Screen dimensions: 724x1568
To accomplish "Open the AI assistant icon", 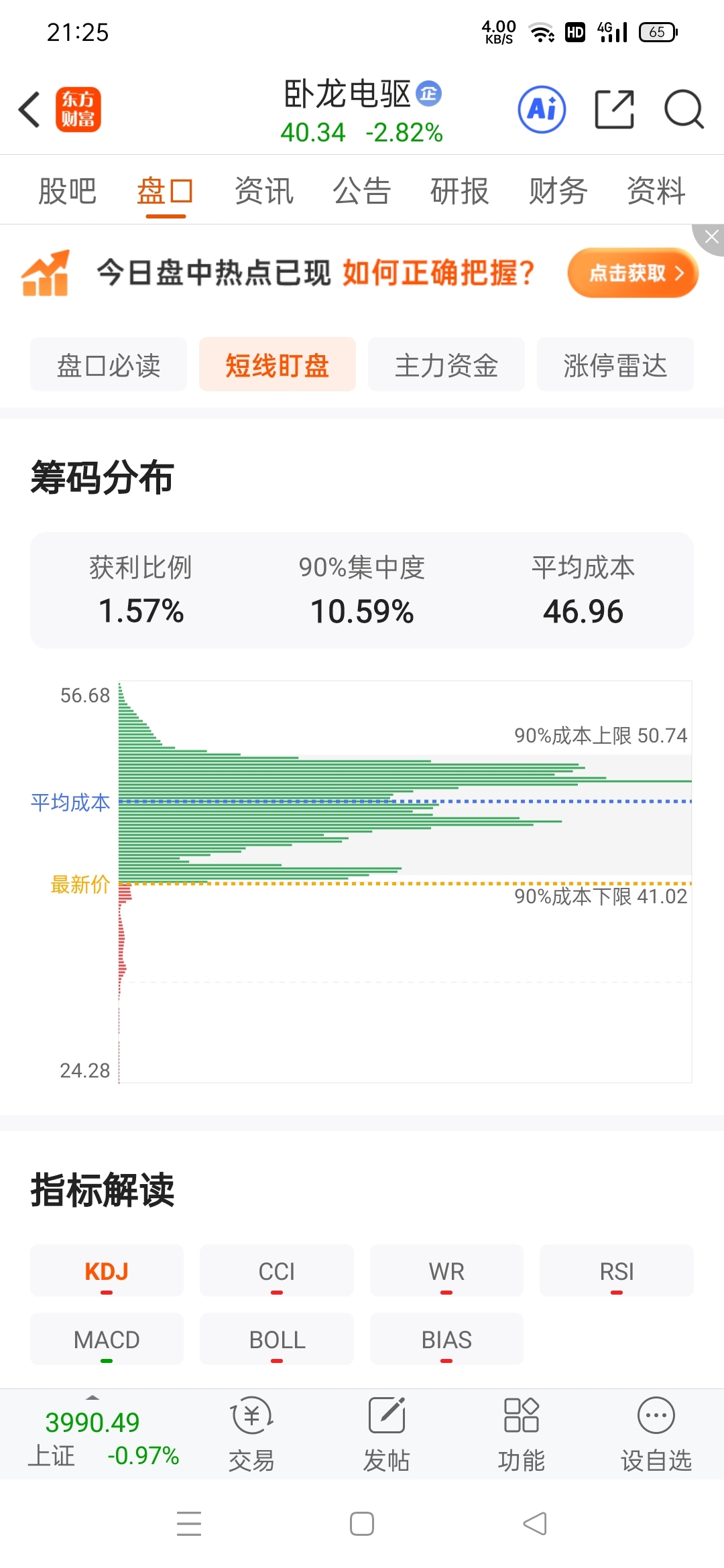I will coord(542,109).
